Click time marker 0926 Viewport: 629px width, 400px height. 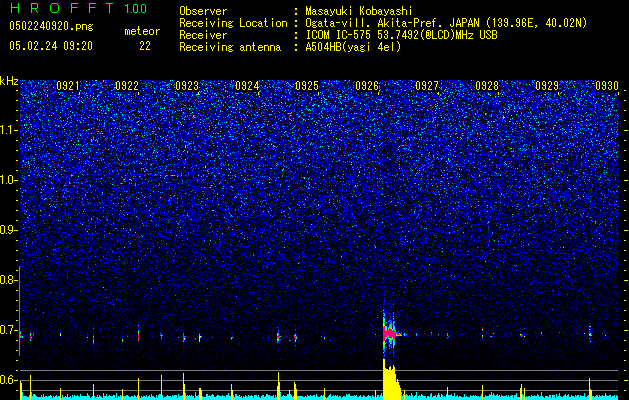tap(367, 86)
